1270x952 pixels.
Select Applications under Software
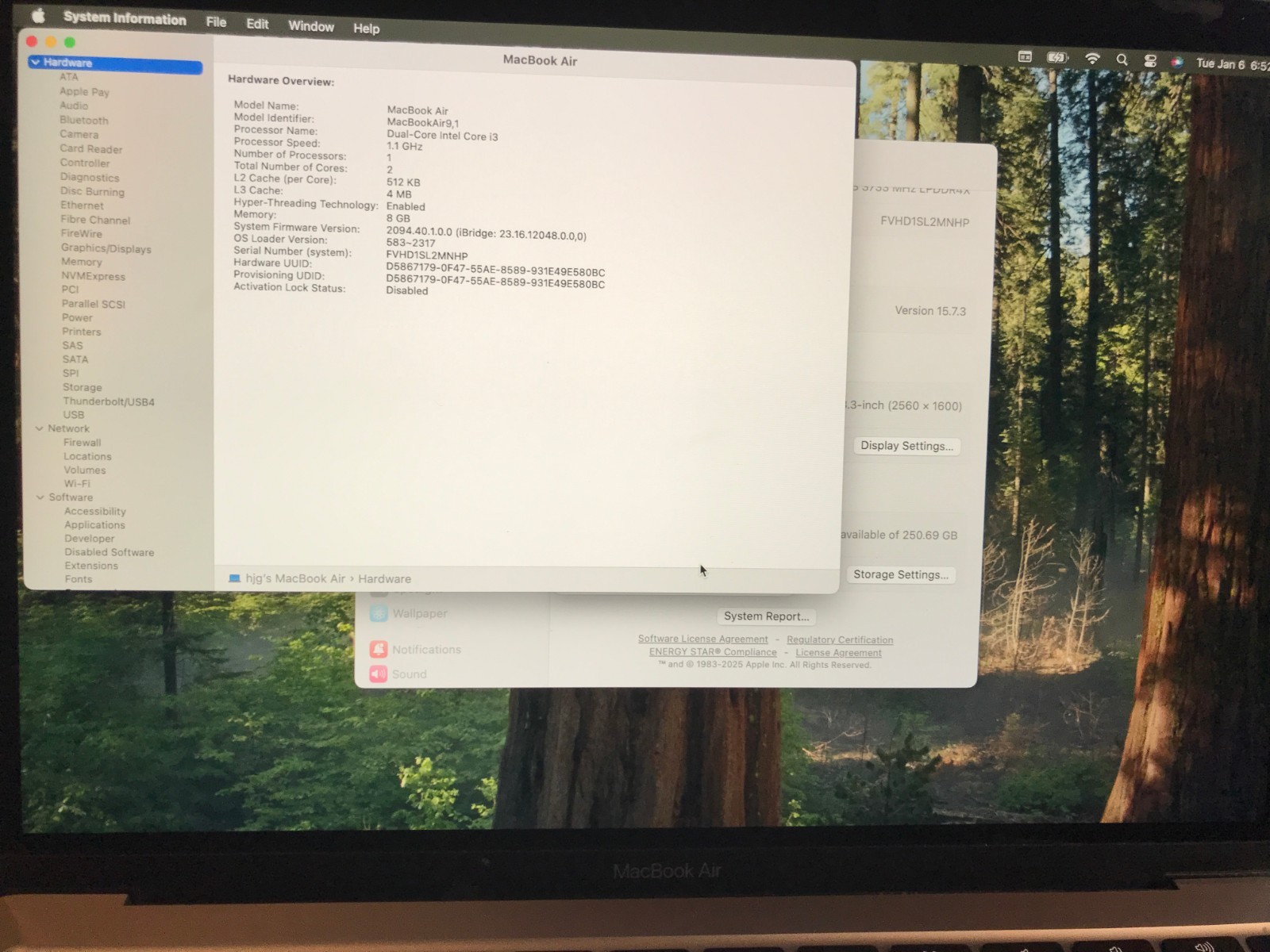pyautogui.click(x=95, y=525)
